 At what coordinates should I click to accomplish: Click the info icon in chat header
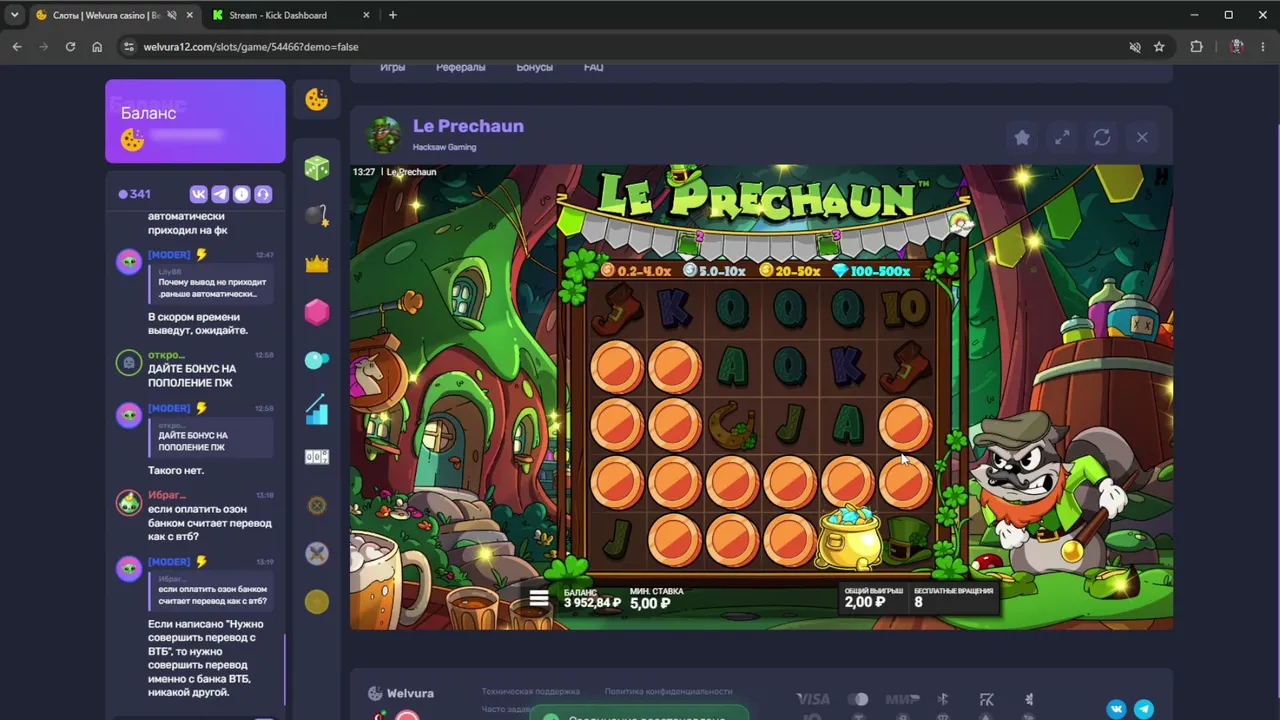pos(241,194)
